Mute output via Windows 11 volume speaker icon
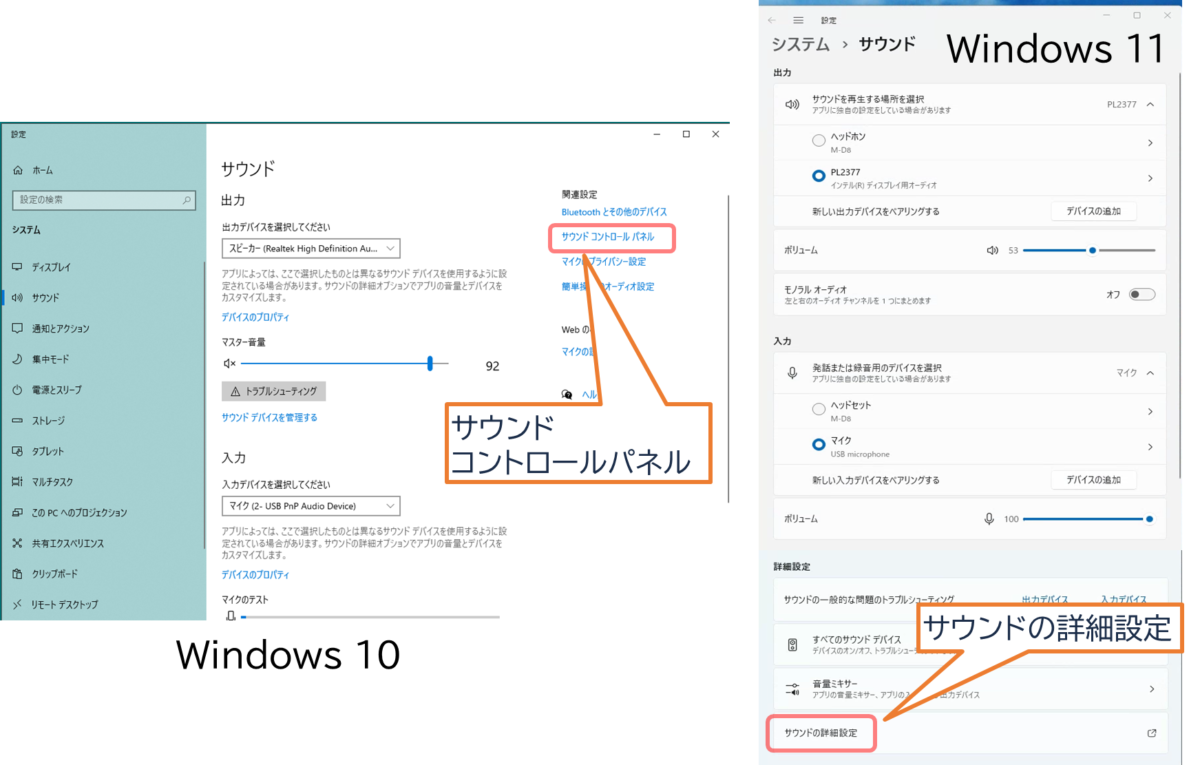The height and width of the screenshot is (765, 1200). pyautogui.click(x=993, y=250)
